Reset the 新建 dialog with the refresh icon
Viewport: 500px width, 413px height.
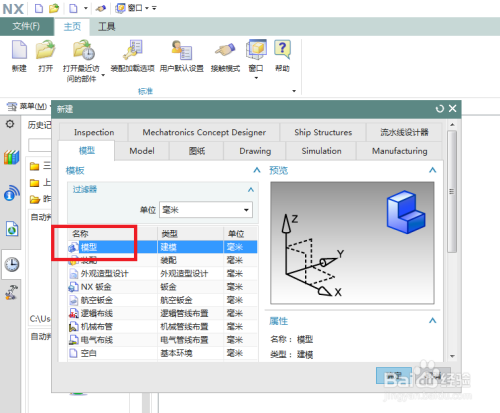[x=440, y=109]
